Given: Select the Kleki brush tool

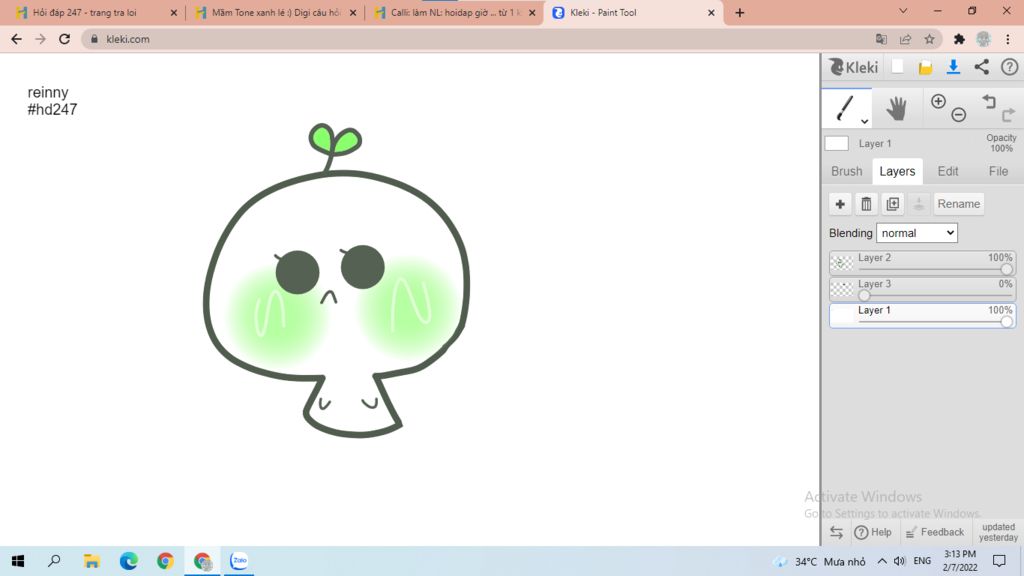Looking at the screenshot, I should coord(846,108).
